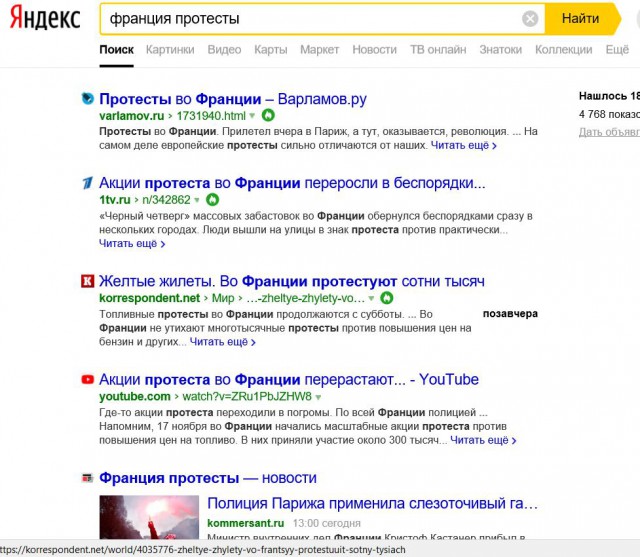Click the green turbo icon on 1tv.ru result
The image size is (640, 557).
point(213,200)
